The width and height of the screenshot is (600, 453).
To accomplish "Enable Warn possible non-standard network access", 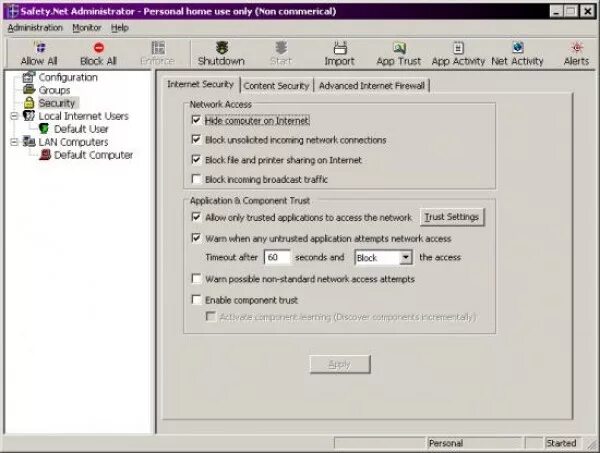I will click(196, 279).
